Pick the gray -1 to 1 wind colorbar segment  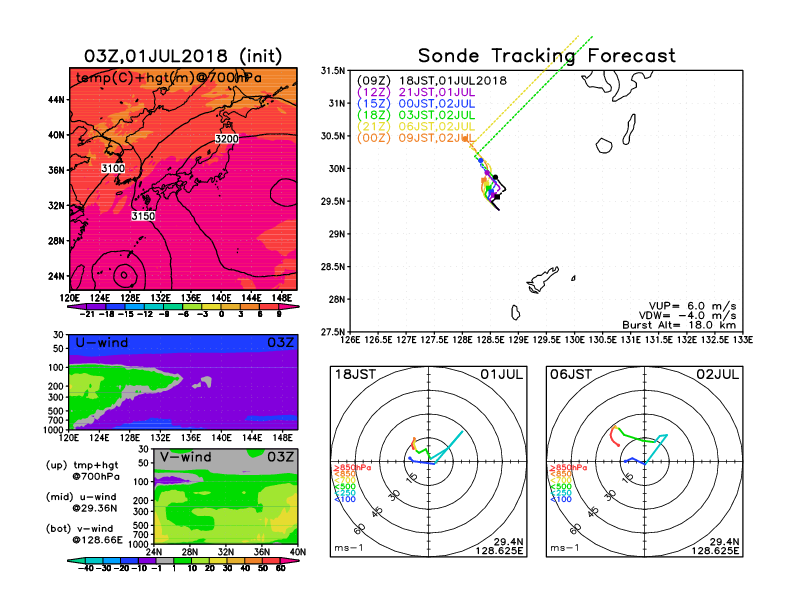click(164, 561)
